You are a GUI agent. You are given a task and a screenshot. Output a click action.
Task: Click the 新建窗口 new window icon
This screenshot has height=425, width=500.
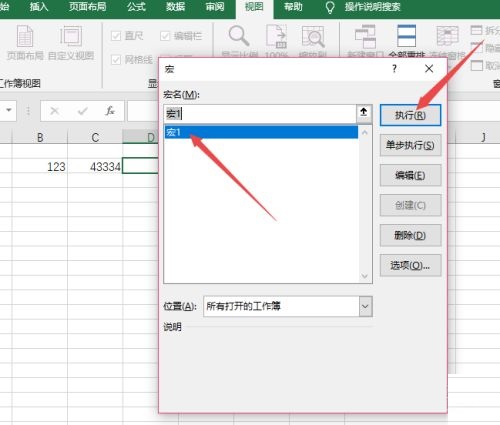tap(365, 37)
